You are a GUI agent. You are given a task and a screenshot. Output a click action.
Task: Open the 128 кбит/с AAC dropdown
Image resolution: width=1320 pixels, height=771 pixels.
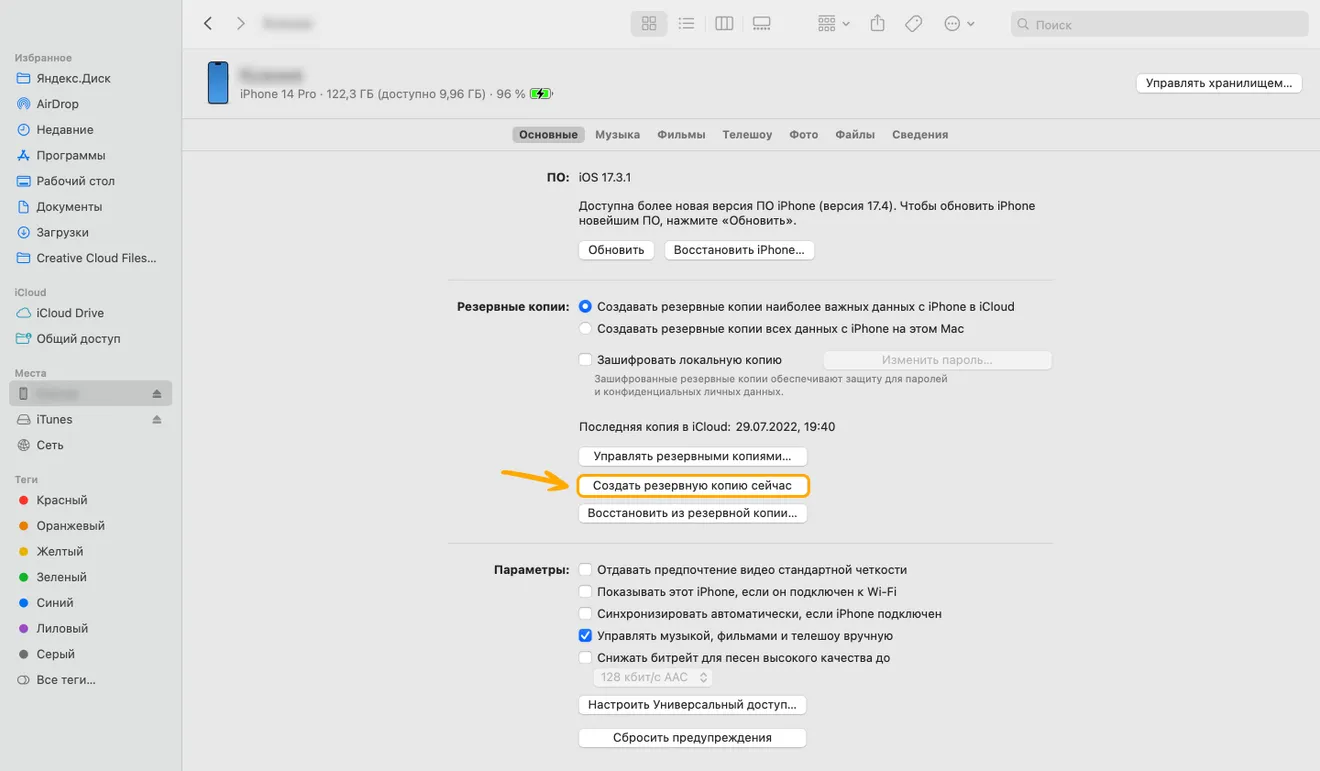pos(653,677)
